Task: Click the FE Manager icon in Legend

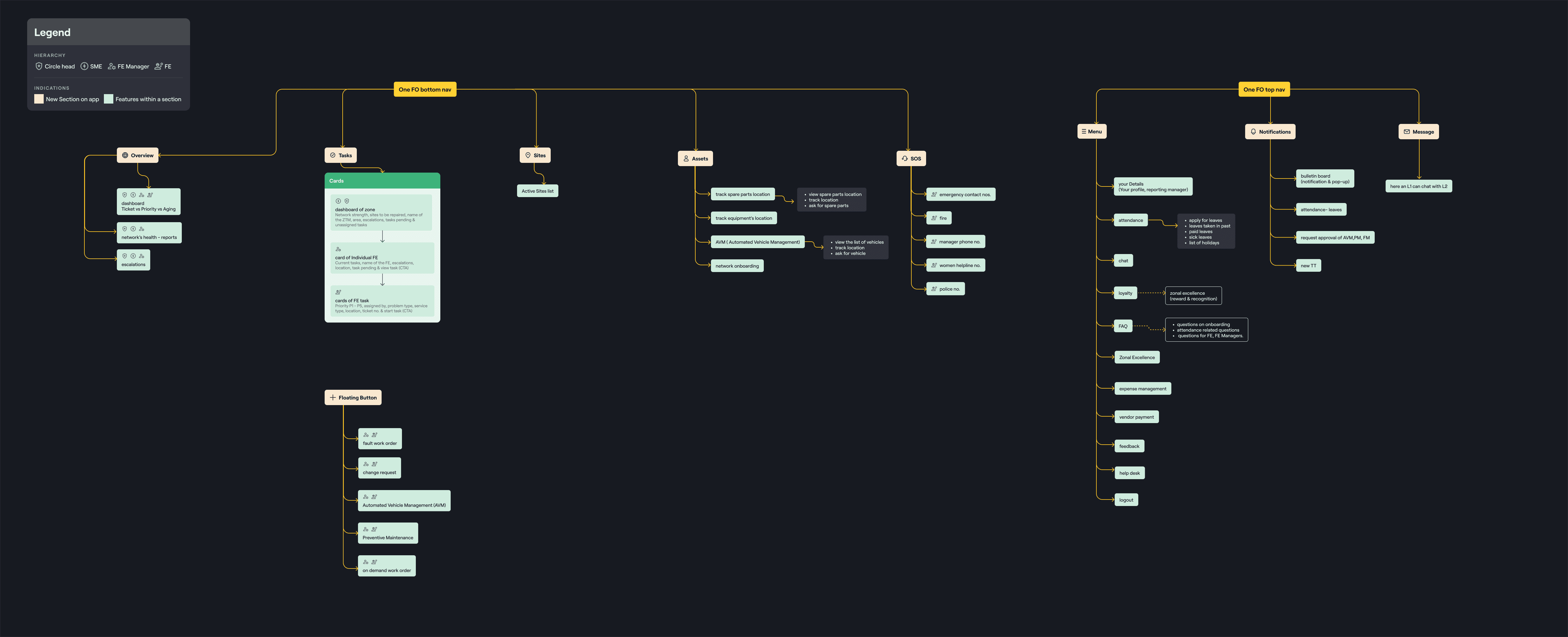Action: click(x=112, y=66)
